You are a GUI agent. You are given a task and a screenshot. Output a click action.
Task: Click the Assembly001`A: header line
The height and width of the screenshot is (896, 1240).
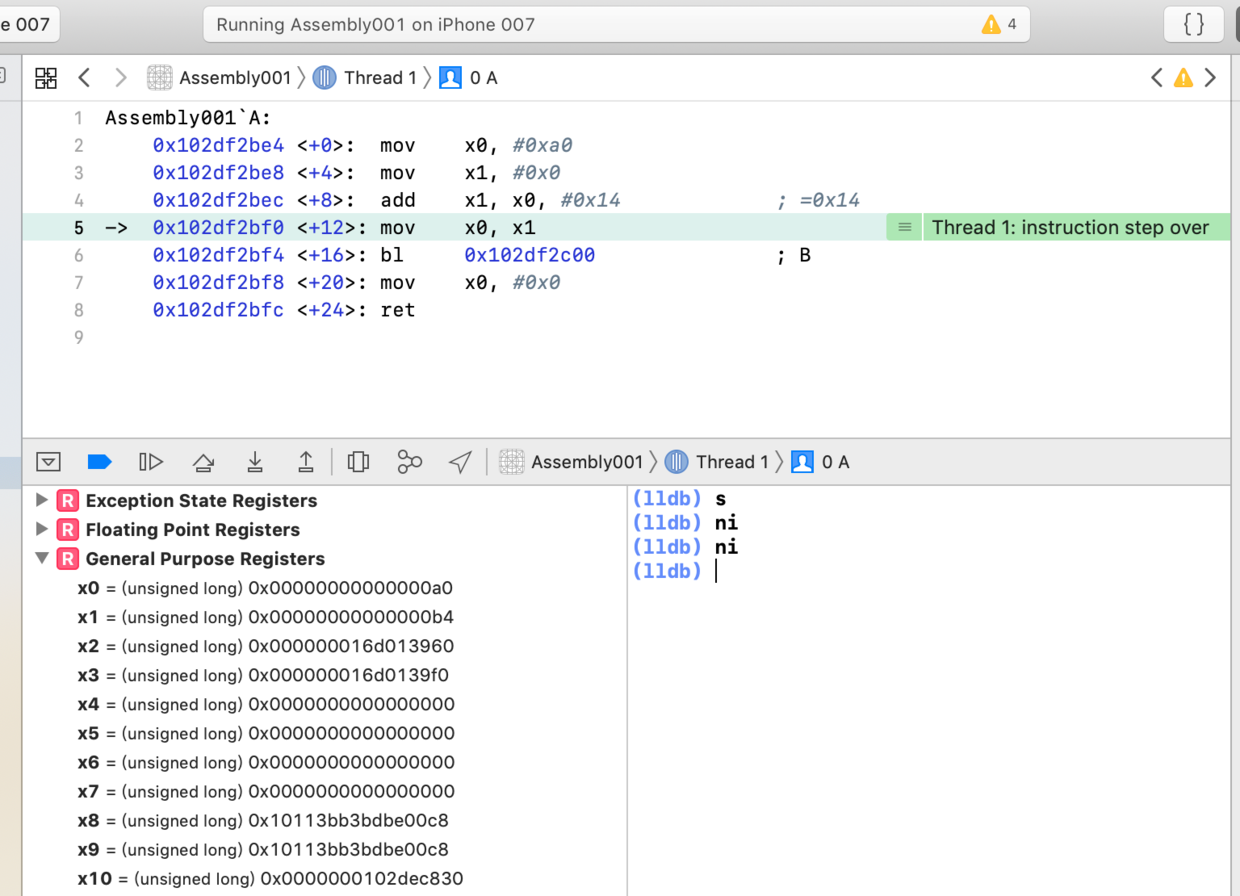pyautogui.click(x=188, y=118)
